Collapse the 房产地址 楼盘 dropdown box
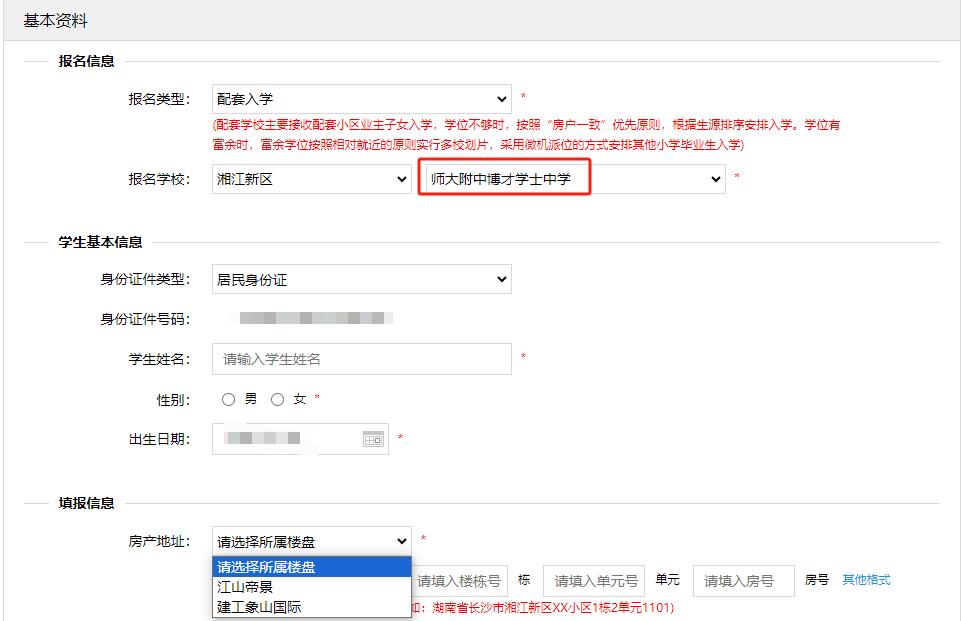Viewport: 961px width, 621px height. [x=311, y=541]
